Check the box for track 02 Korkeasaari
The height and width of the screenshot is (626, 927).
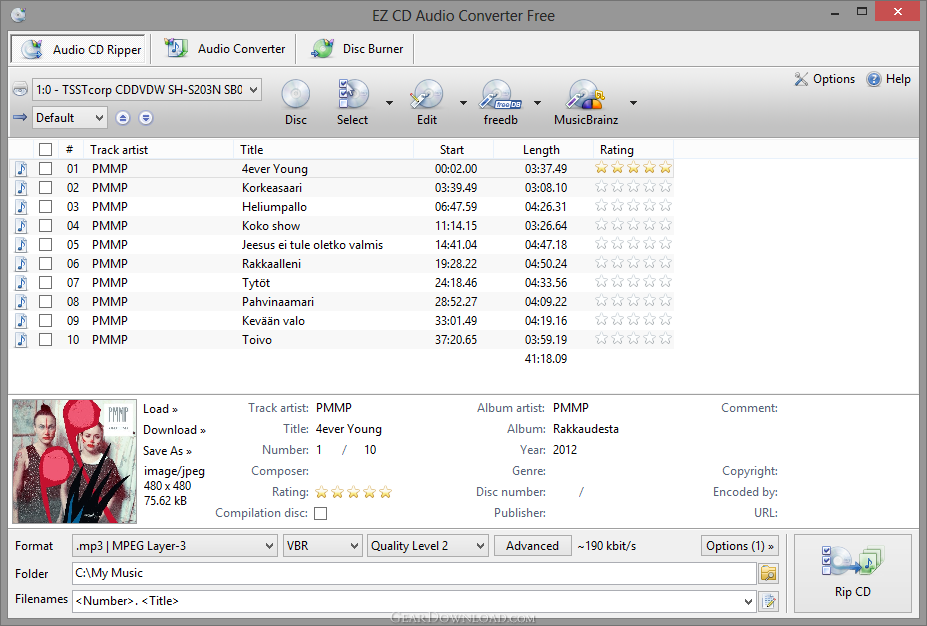click(x=46, y=187)
